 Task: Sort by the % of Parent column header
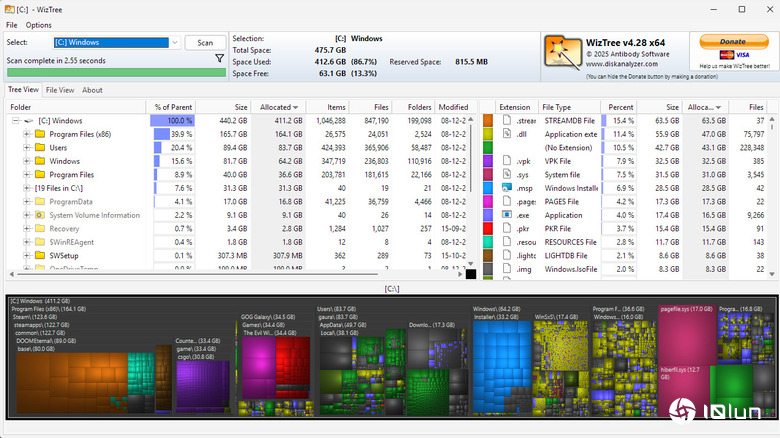point(172,107)
